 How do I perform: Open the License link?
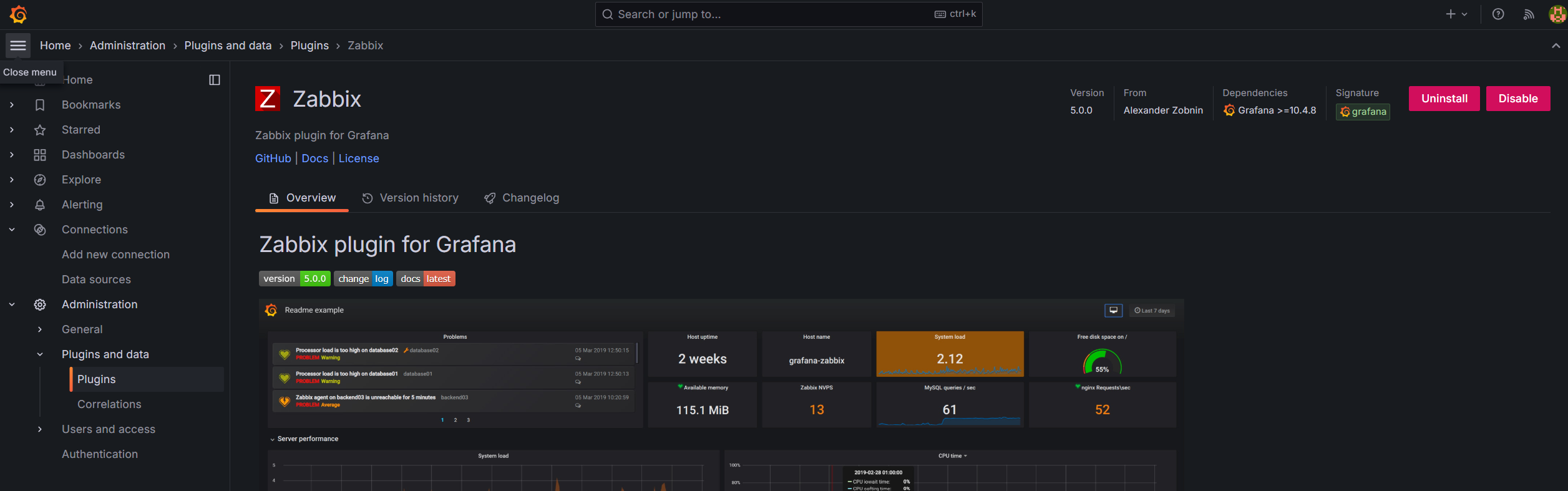pyautogui.click(x=359, y=158)
